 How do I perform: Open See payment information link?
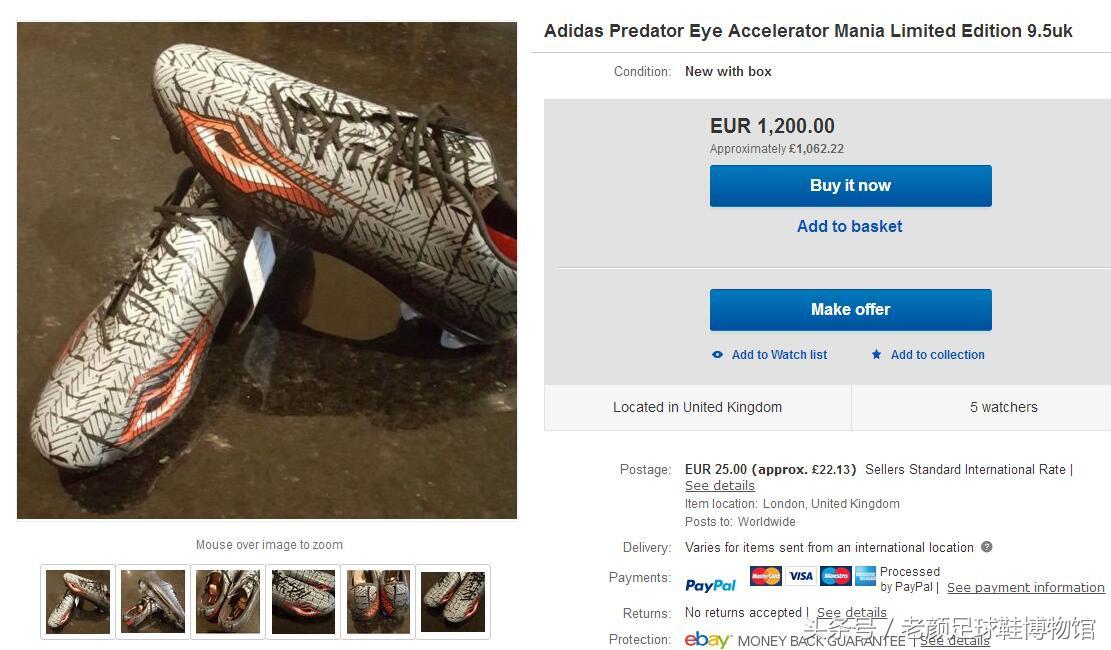coord(1026,587)
